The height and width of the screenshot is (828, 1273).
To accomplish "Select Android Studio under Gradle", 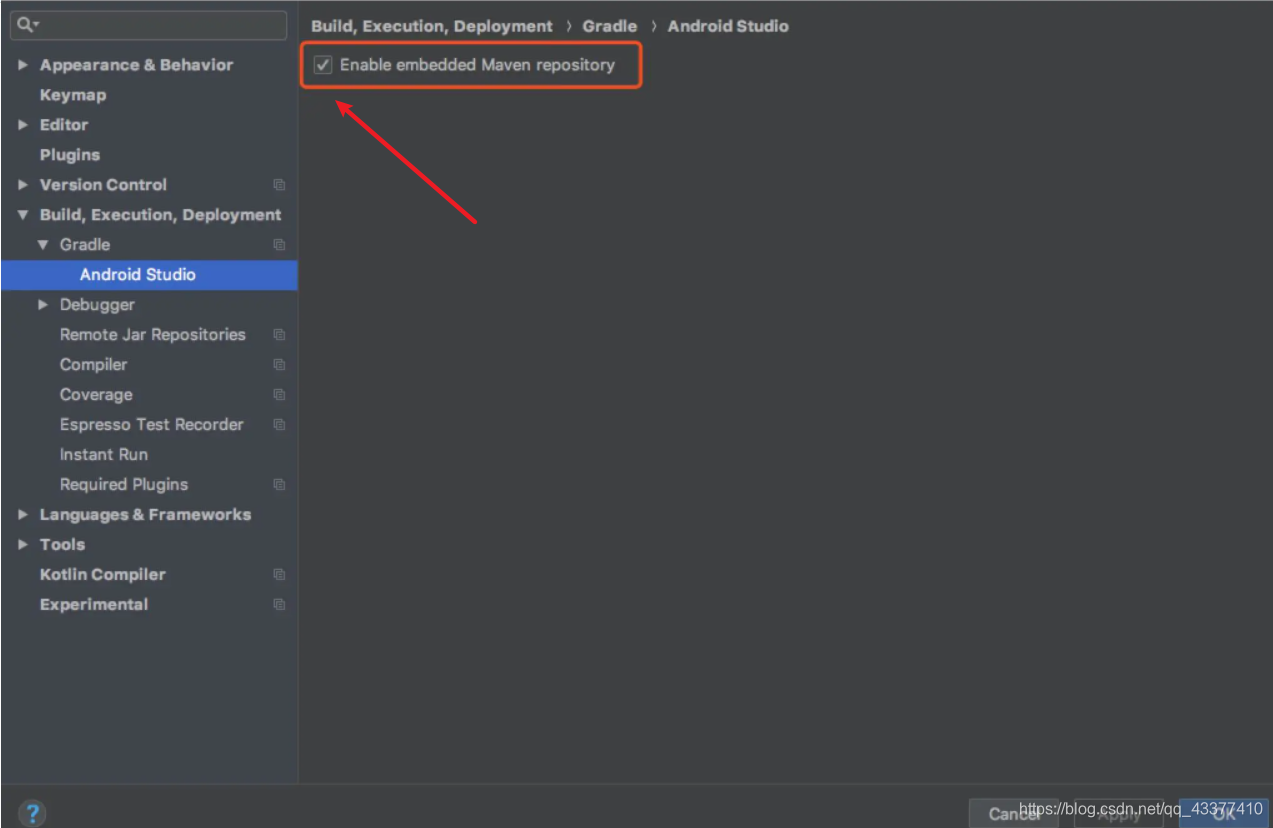I will click(149, 275).
